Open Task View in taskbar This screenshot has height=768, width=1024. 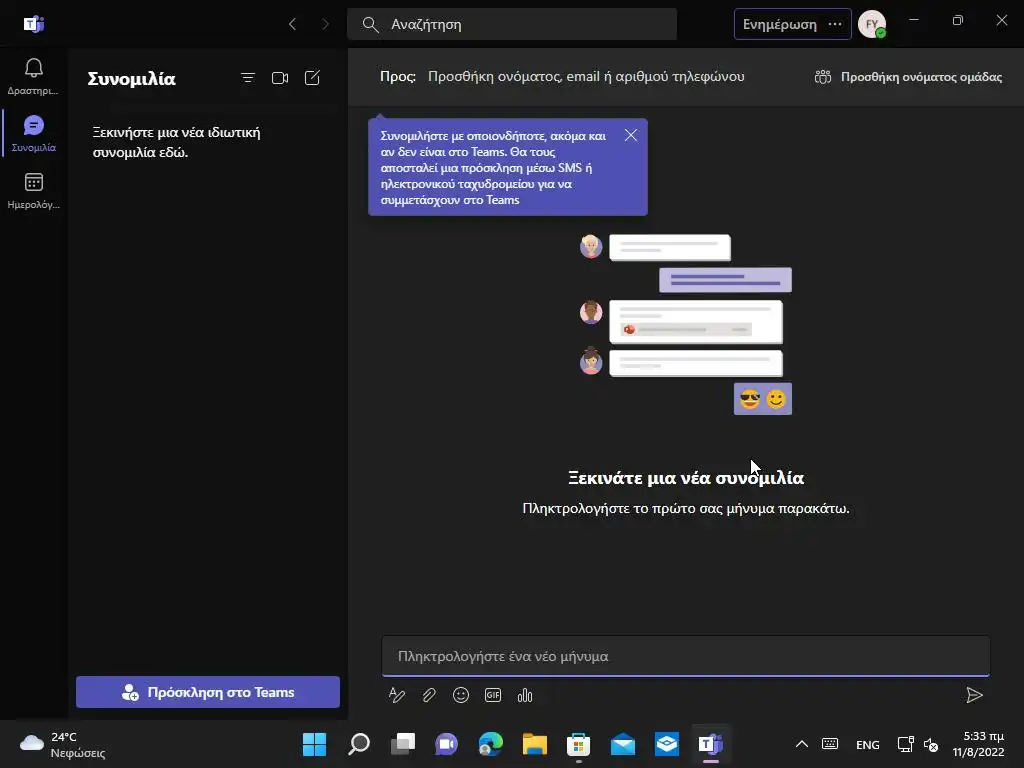tap(403, 744)
